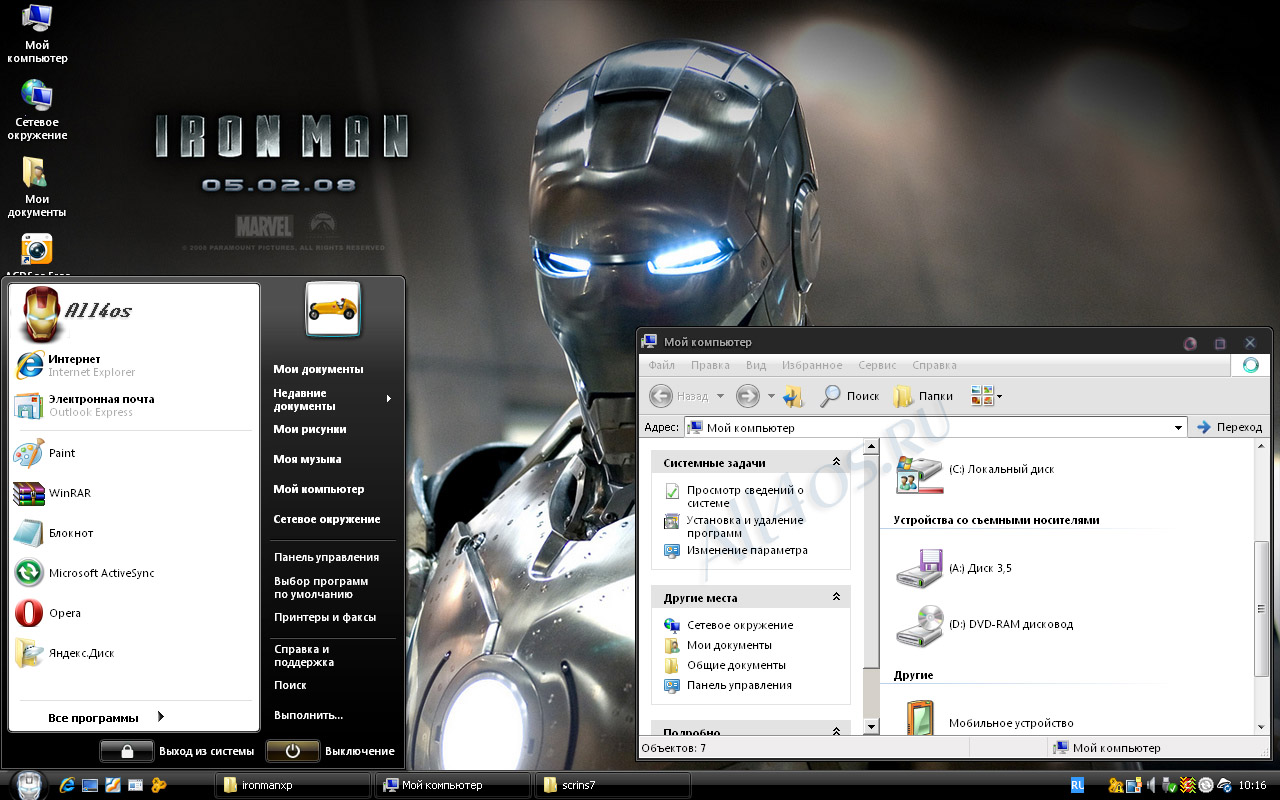Click the Поиск magnifier toolbar button
The image size is (1280, 800).
point(849,396)
